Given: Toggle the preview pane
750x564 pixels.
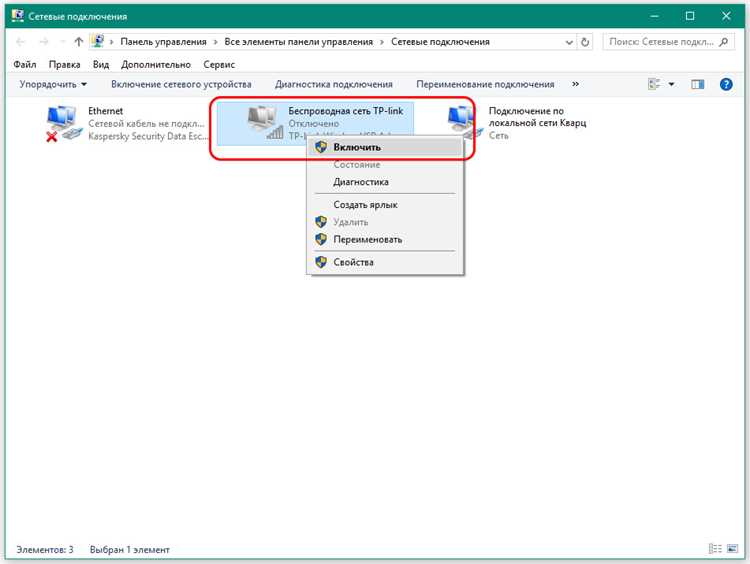Looking at the screenshot, I should 698,84.
